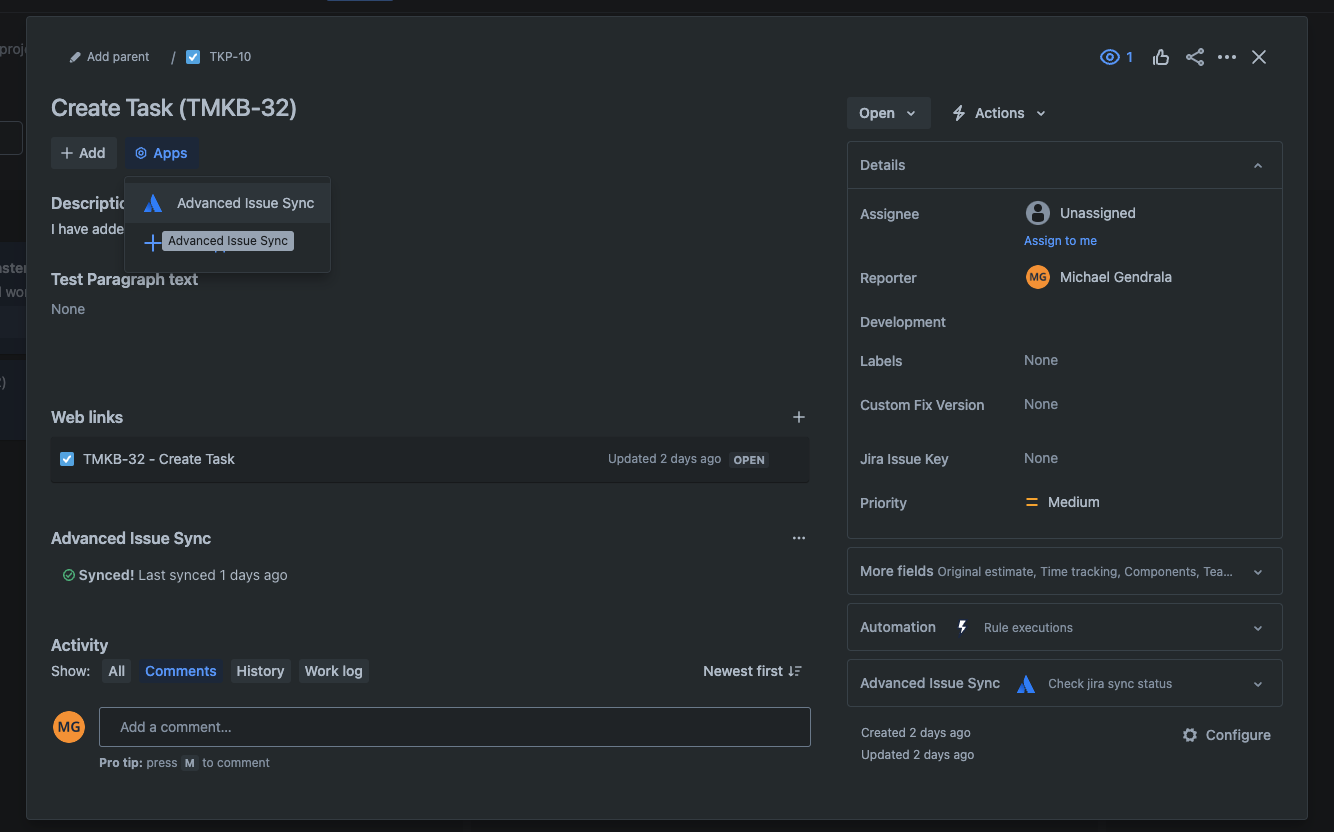This screenshot has height=832, width=1334.
Task: Click the Configure gear icon
Action: (x=1190, y=735)
